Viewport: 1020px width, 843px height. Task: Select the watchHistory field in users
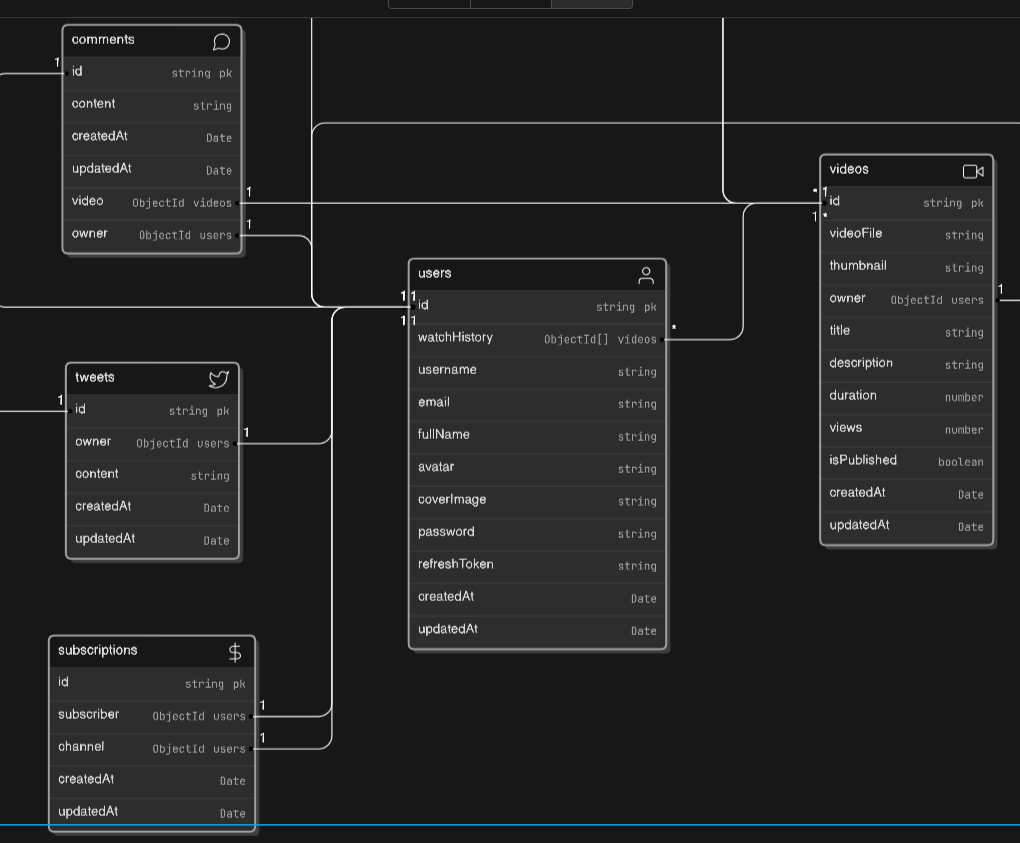pos(537,340)
